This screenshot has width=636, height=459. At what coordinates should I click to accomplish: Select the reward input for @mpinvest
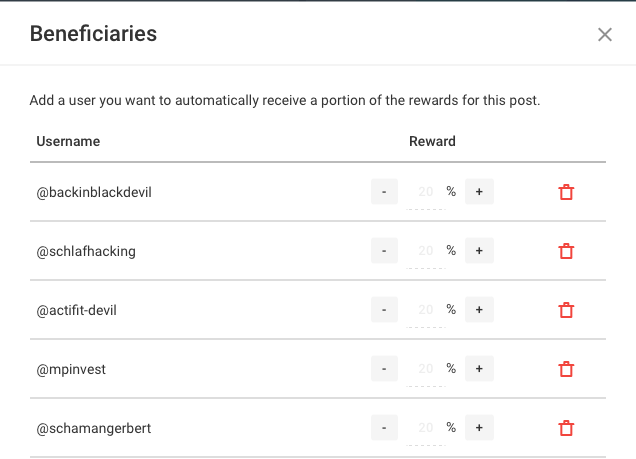(x=425, y=369)
